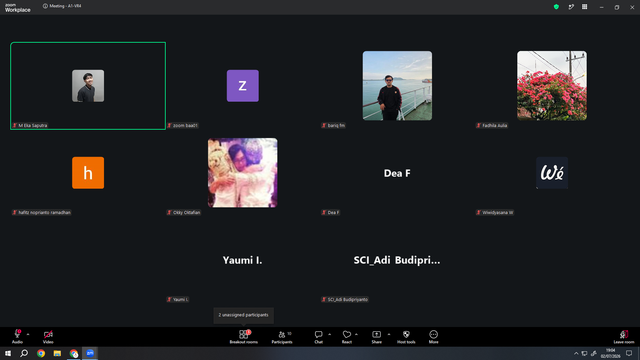This screenshot has height=360, width=640.
Task: Open the Windows Start menu
Action: click(8, 353)
